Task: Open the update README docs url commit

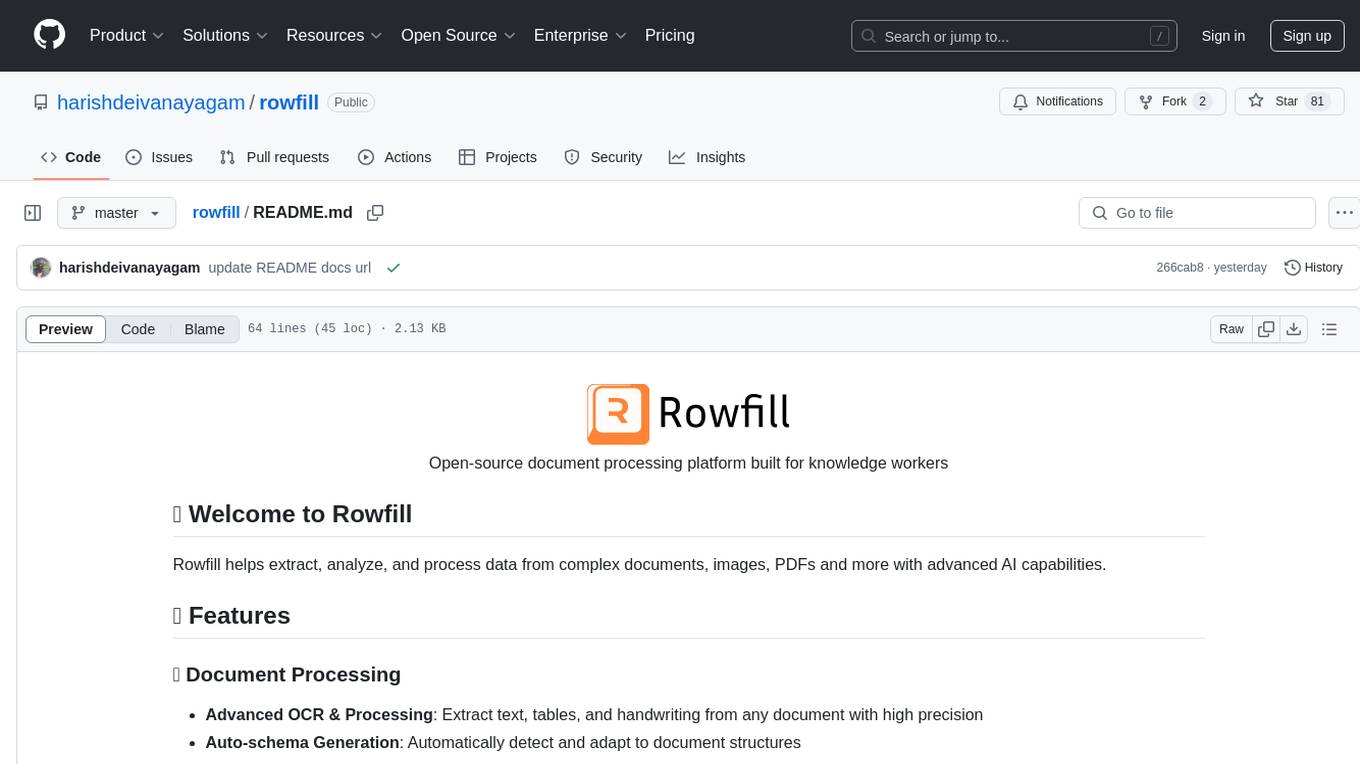Action: point(290,268)
